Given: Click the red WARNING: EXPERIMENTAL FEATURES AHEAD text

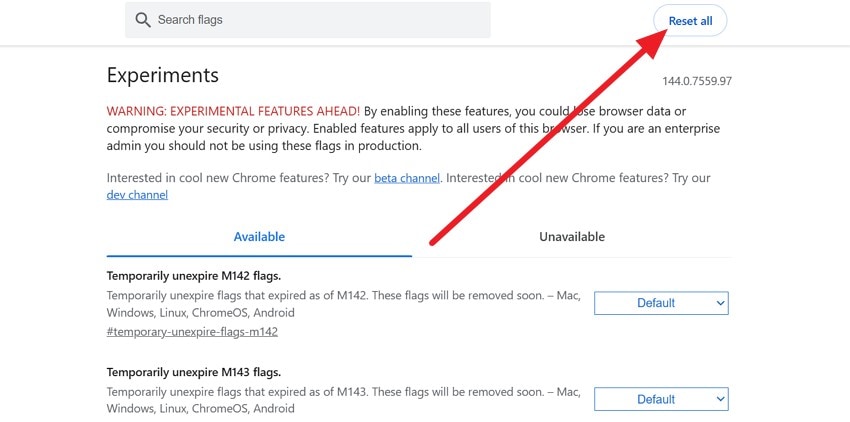Looking at the screenshot, I should [233, 111].
